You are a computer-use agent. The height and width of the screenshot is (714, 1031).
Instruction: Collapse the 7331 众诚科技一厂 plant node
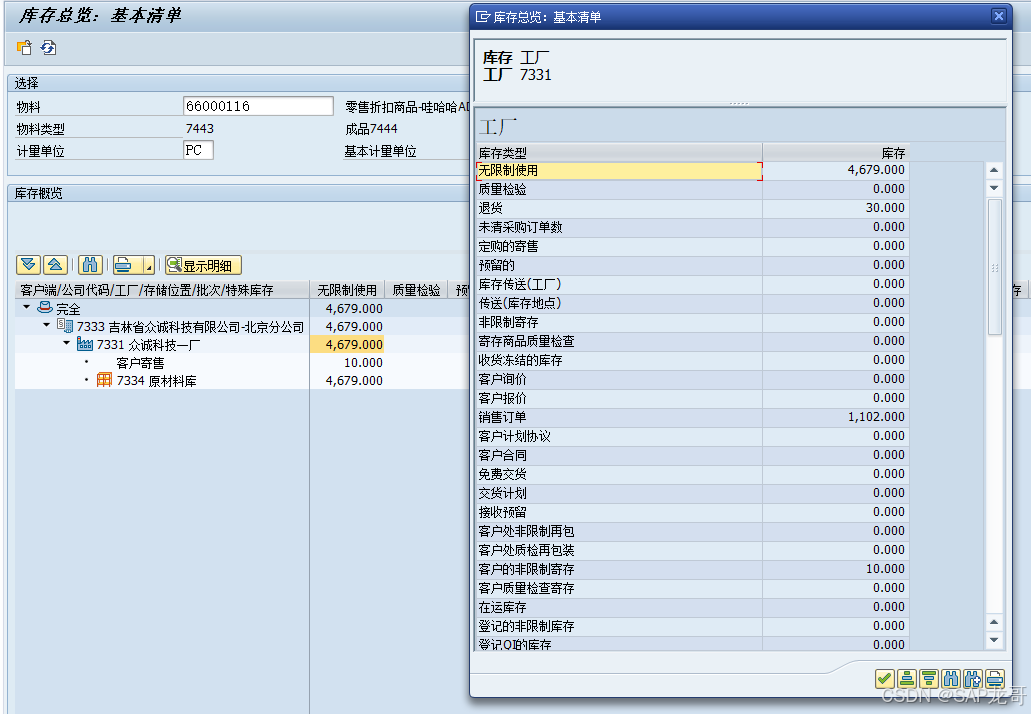point(66,343)
